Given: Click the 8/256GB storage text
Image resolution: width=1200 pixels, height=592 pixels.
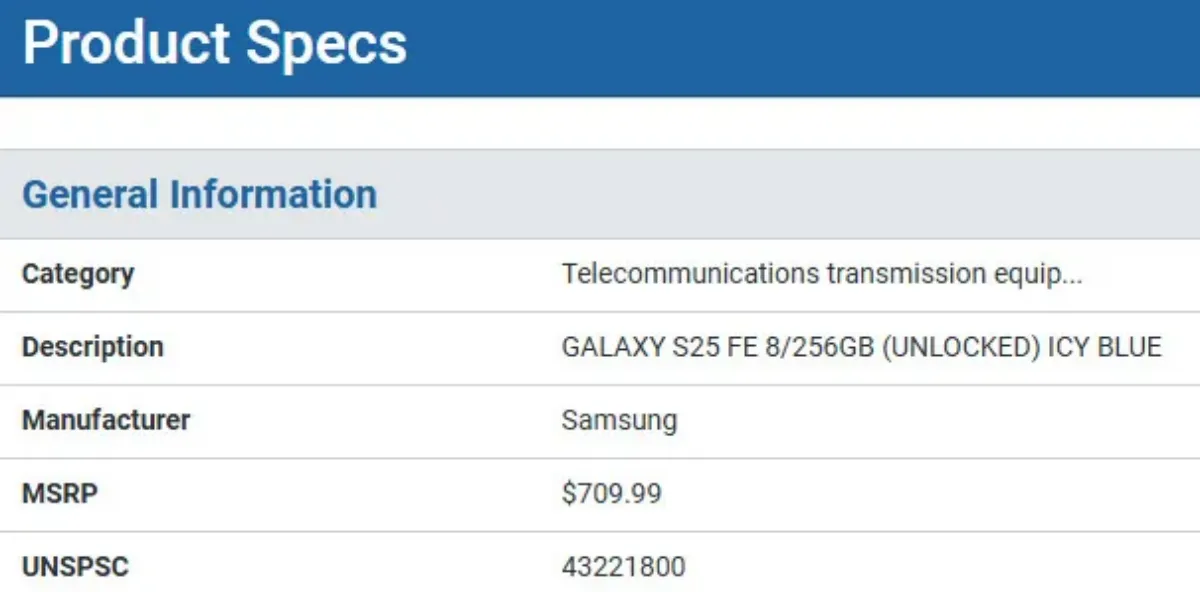Looking at the screenshot, I should click(816, 348).
